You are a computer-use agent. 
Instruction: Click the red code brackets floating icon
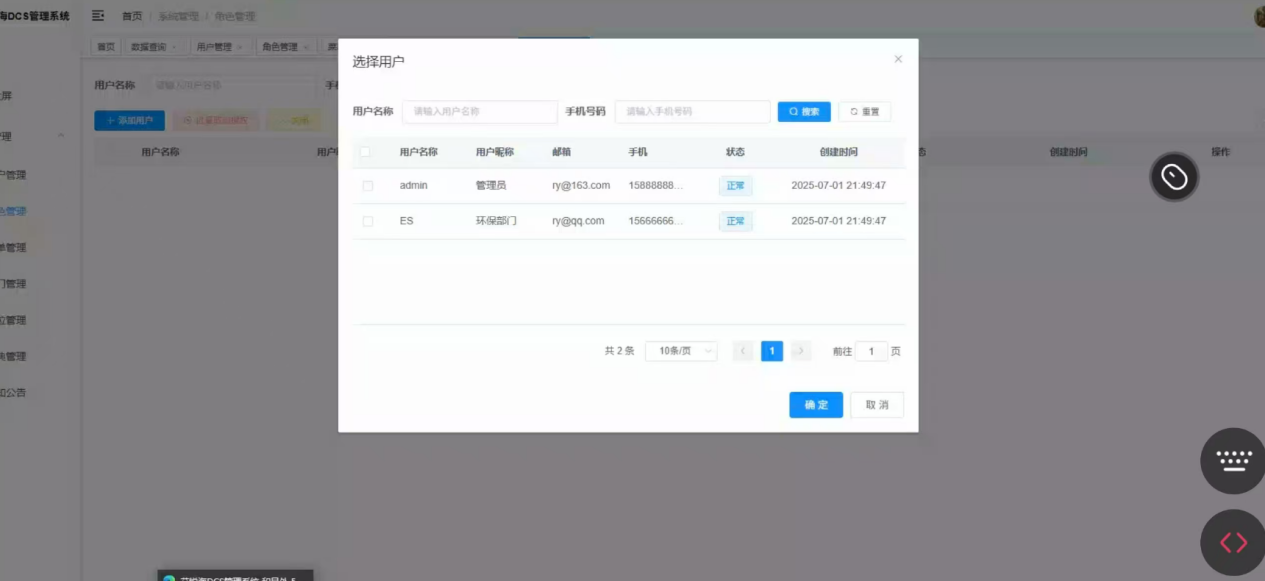coord(1233,543)
